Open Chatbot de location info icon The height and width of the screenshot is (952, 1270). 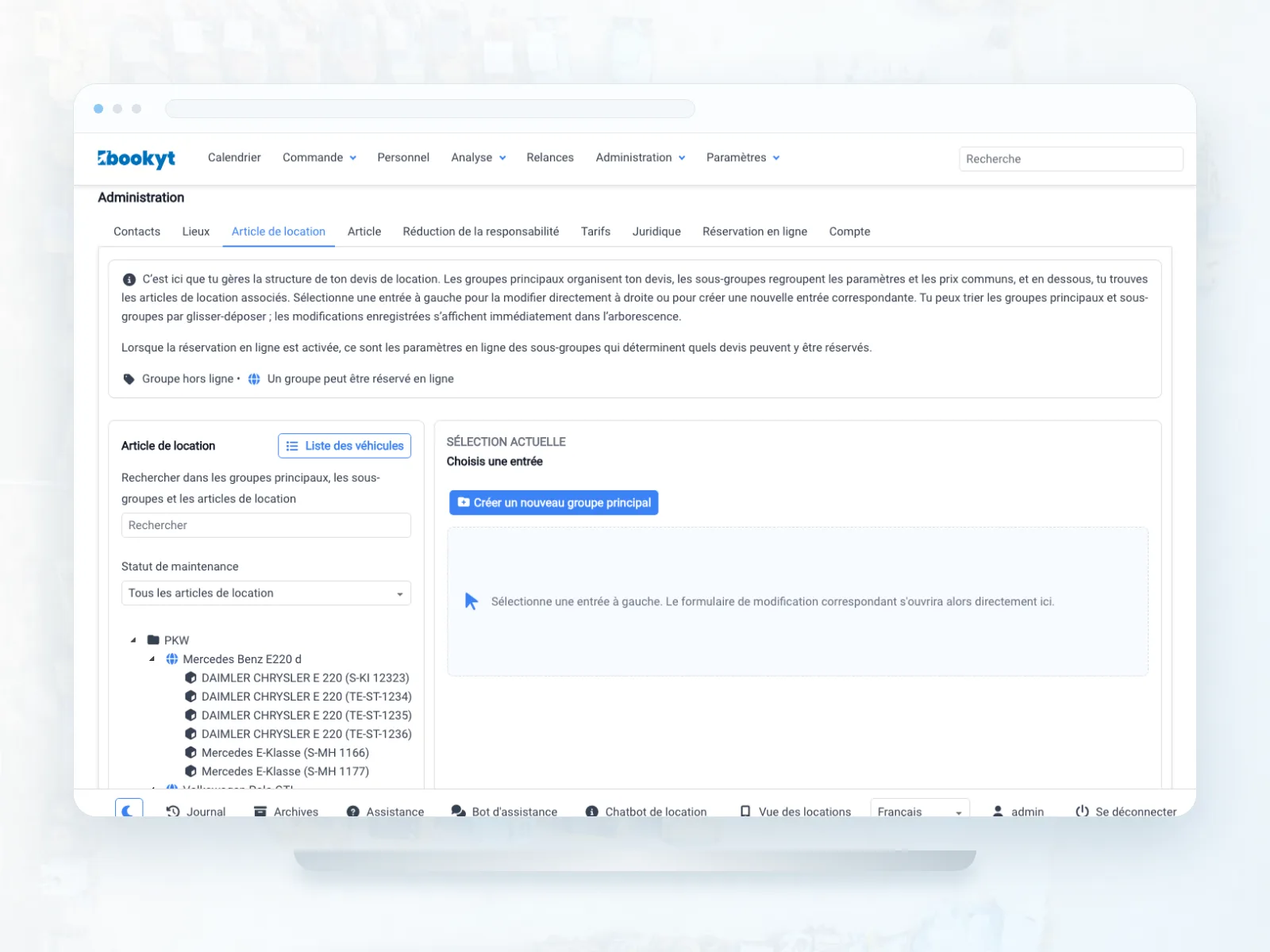(x=592, y=811)
